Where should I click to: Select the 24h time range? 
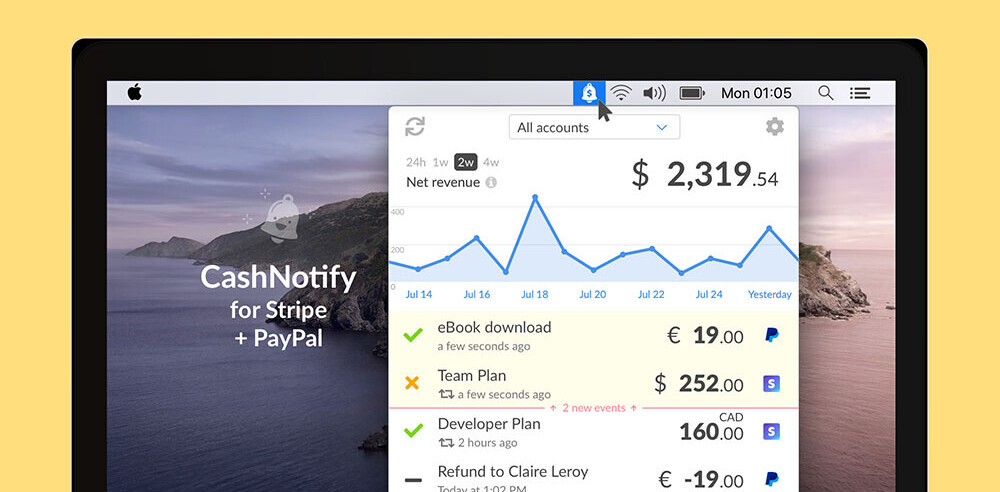[416, 162]
